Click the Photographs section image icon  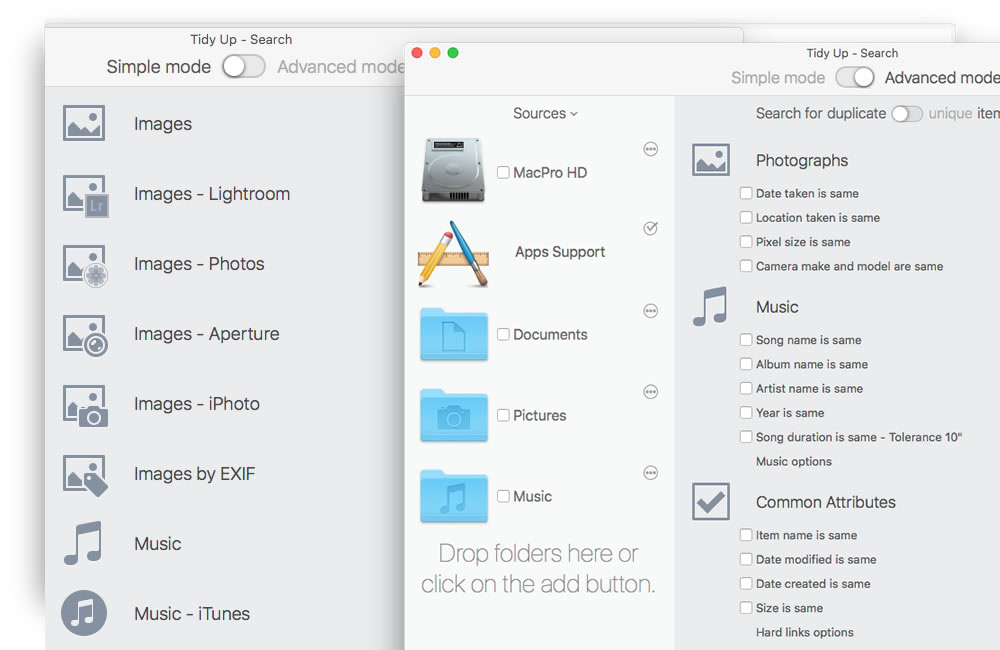(710, 160)
